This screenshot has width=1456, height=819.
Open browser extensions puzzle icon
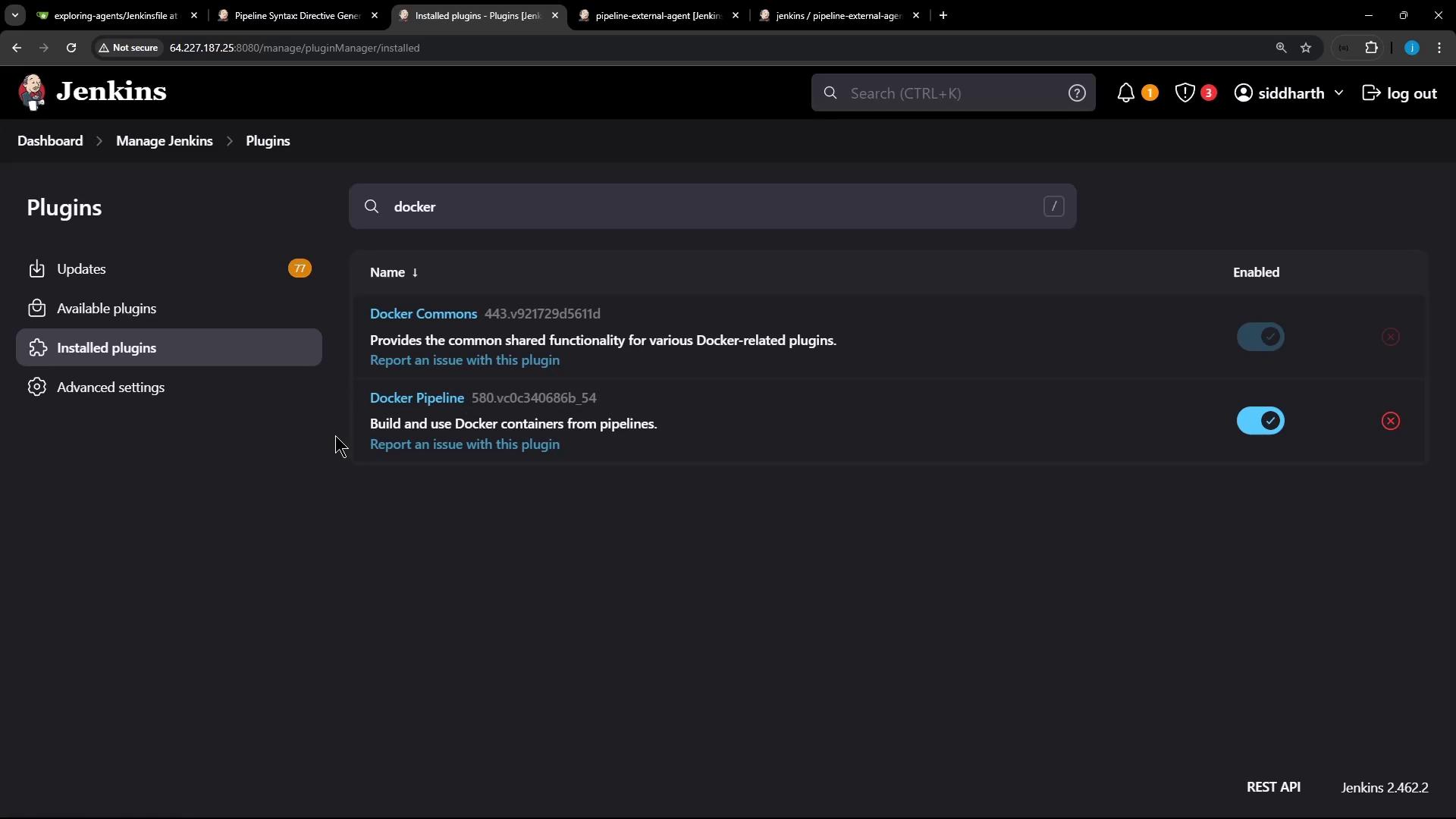click(x=1371, y=48)
